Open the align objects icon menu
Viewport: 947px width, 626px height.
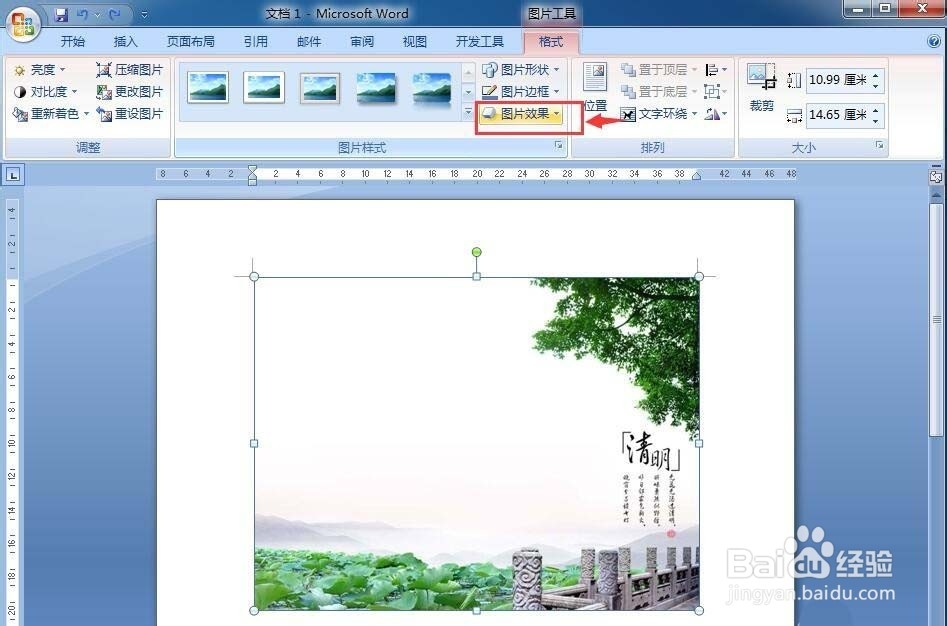(x=716, y=70)
